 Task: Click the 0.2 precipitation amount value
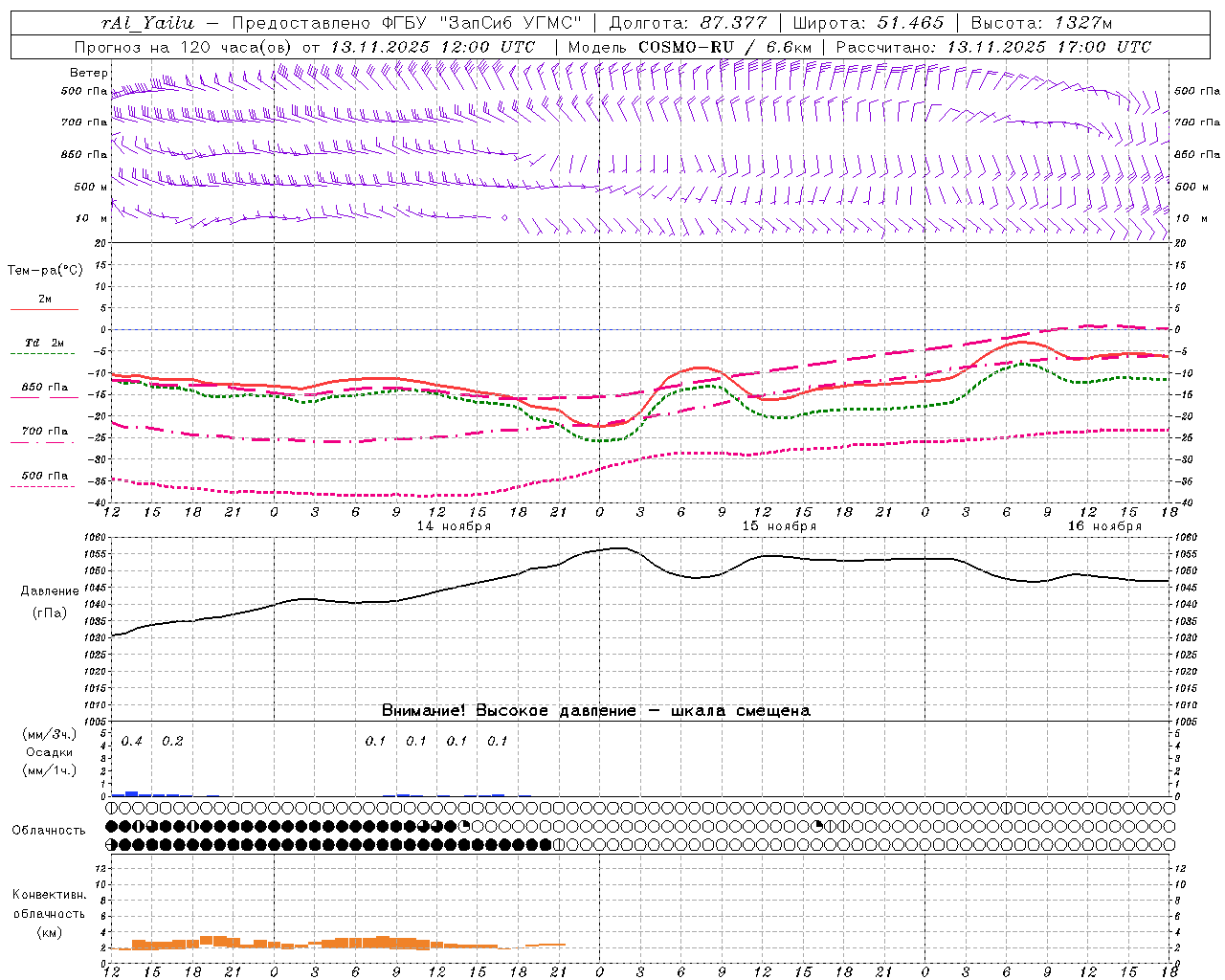pyautogui.click(x=172, y=742)
